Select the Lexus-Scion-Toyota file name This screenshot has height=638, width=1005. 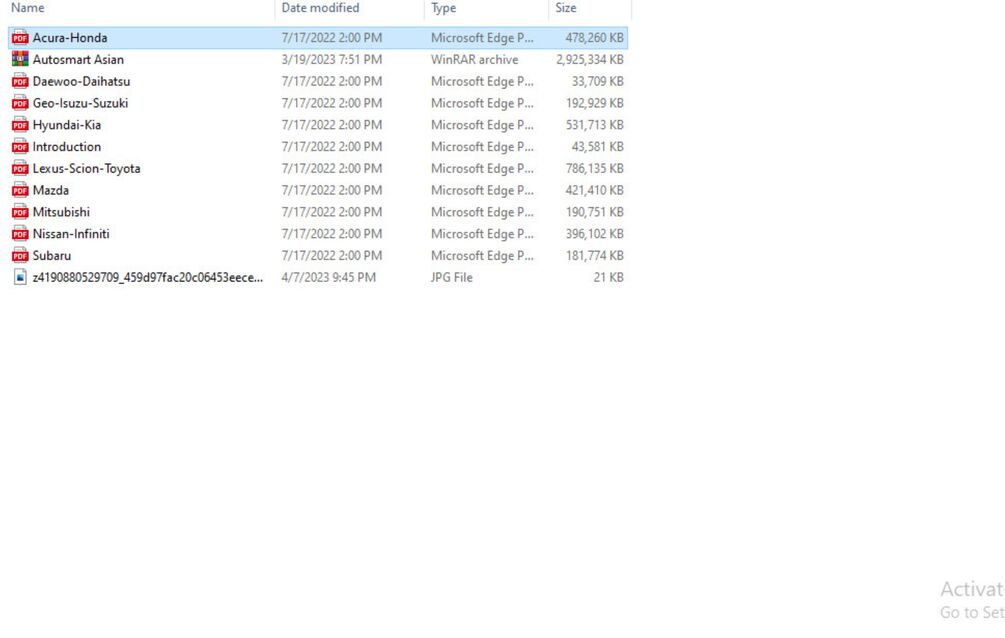[87, 169]
